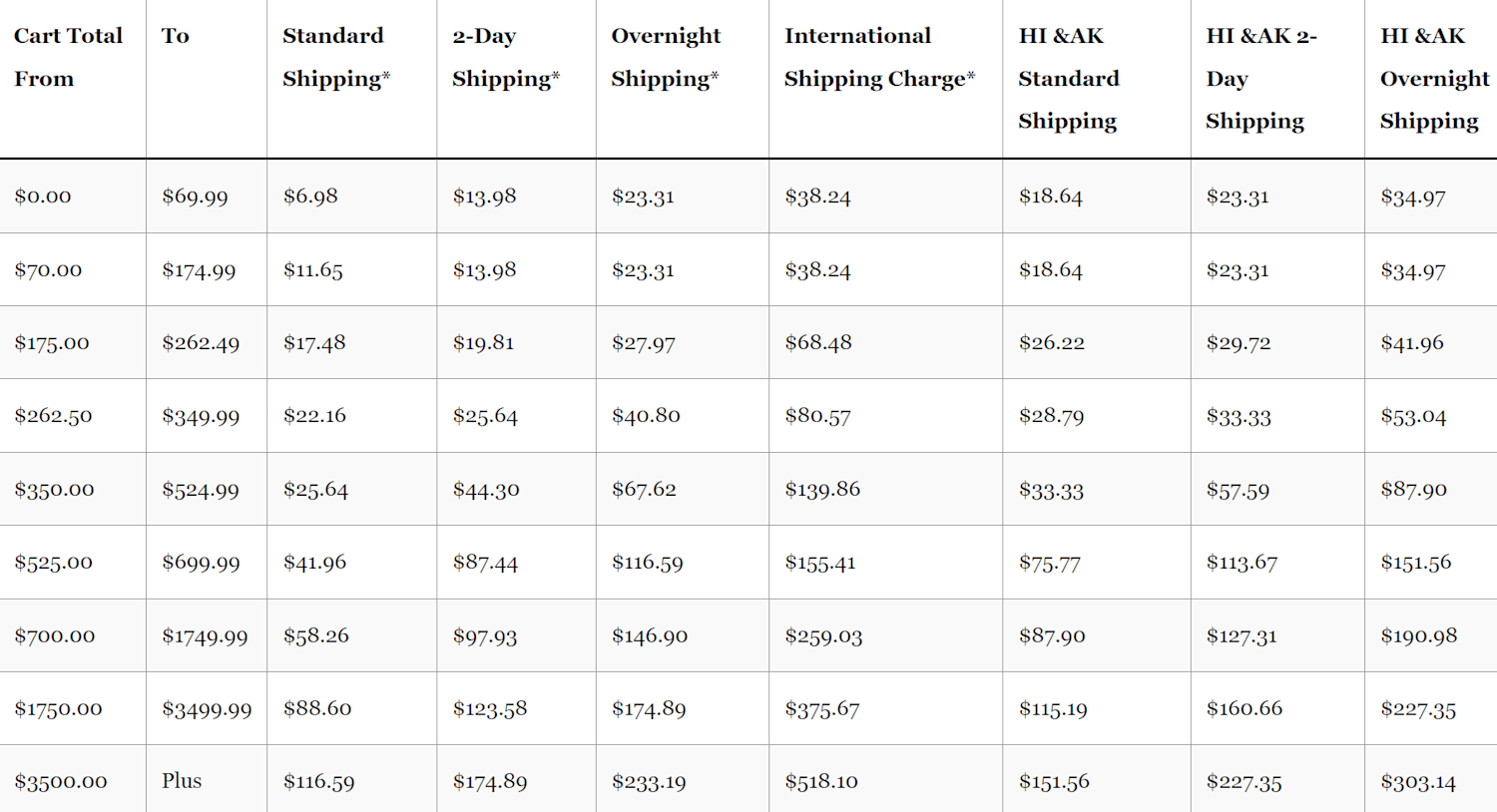Click the $87.44 2-Day Shipping cell

pos(485,563)
